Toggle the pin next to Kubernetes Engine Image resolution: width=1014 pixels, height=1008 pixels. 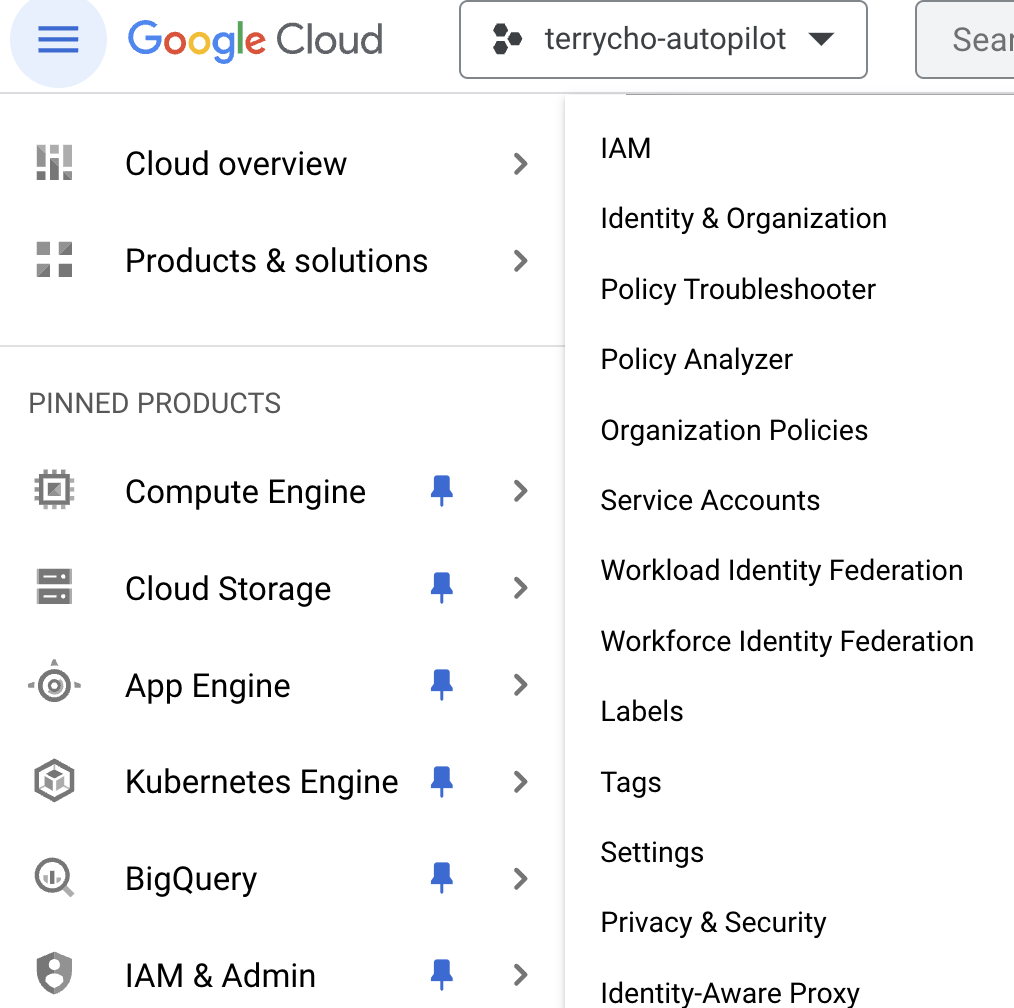click(x=441, y=781)
